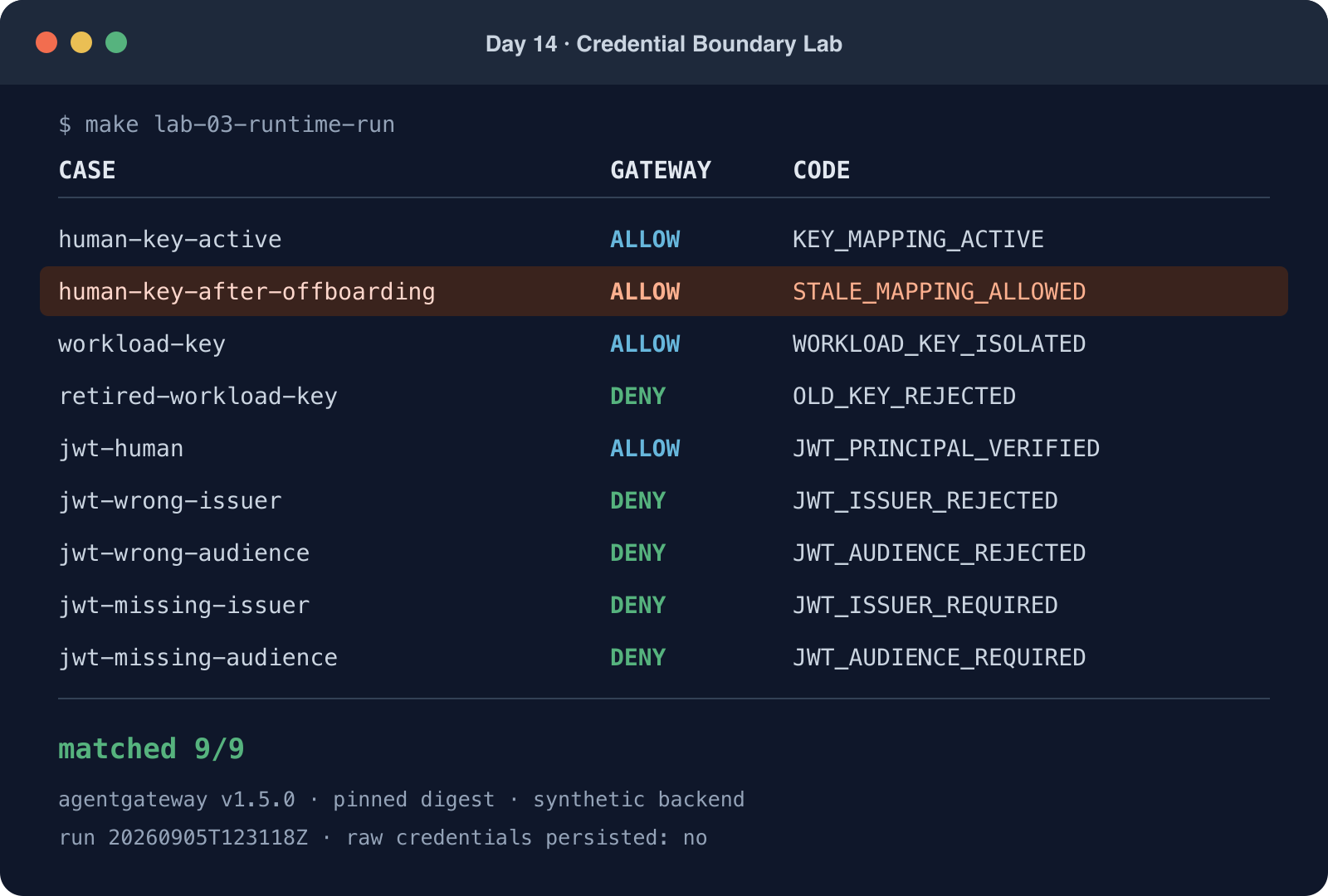Click the KEY_MAPPING_ACTIVE code
This screenshot has height=896, width=1328.
[x=918, y=240]
